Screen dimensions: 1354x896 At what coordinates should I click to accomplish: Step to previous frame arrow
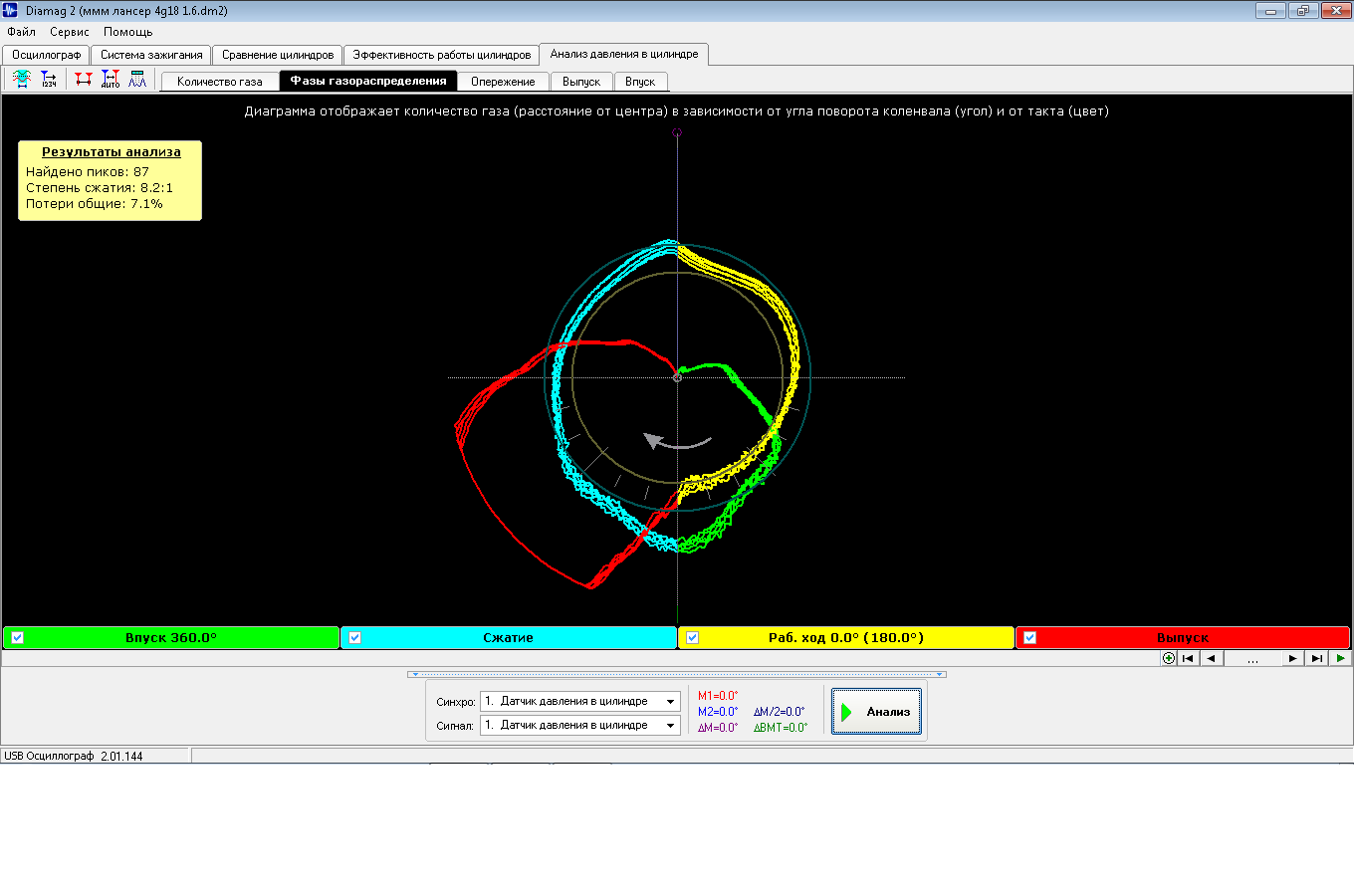pyautogui.click(x=1212, y=658)
